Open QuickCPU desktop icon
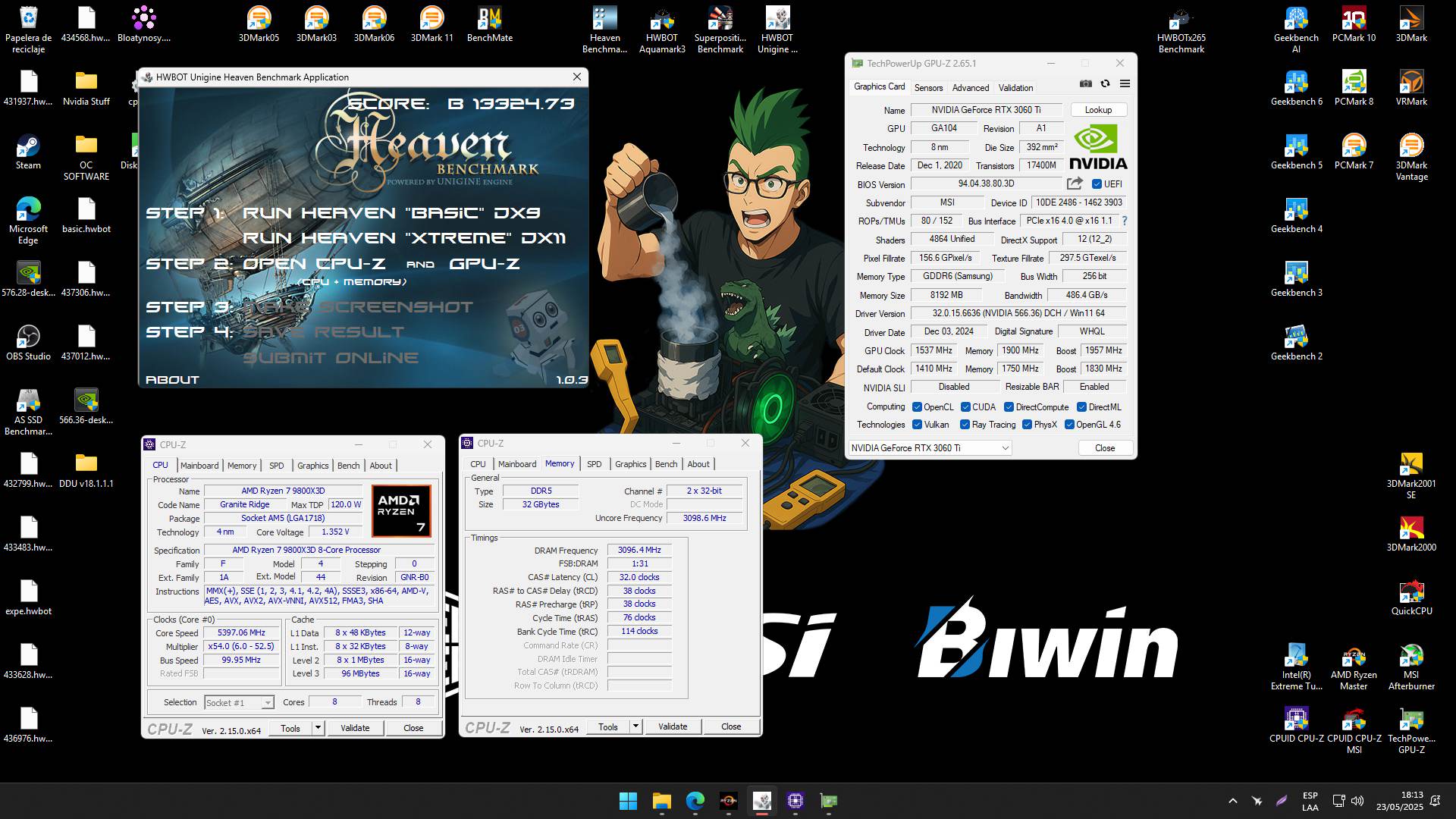This screenshot has width=1456, height=819. click(1411, 598)
